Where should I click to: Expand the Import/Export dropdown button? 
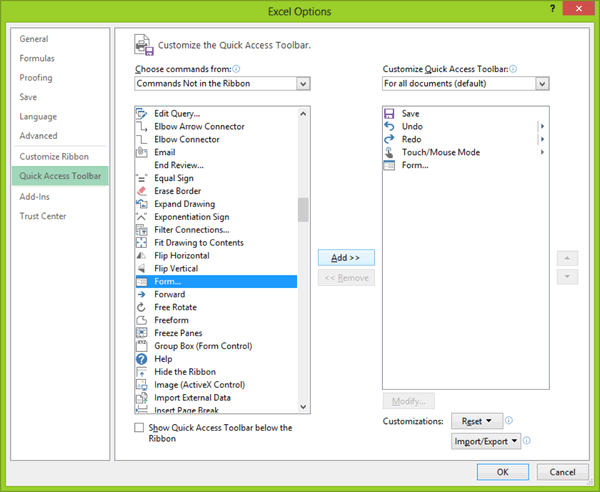(x=487, y=440)
